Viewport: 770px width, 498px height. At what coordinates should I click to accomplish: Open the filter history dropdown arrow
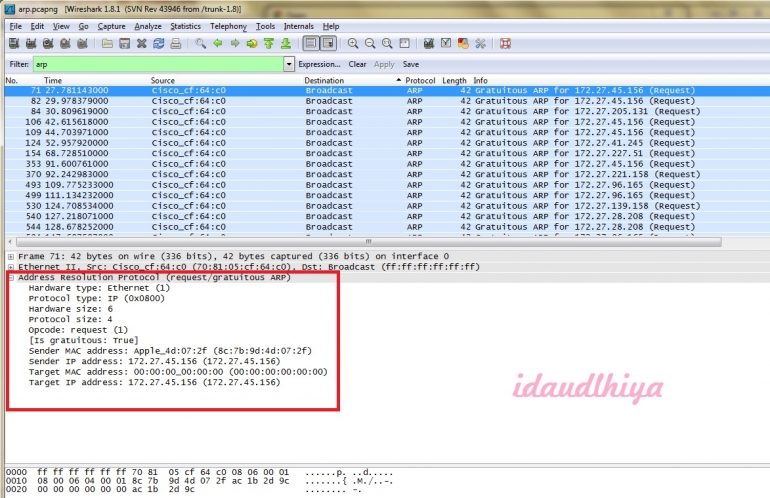[x=289, y=64]
